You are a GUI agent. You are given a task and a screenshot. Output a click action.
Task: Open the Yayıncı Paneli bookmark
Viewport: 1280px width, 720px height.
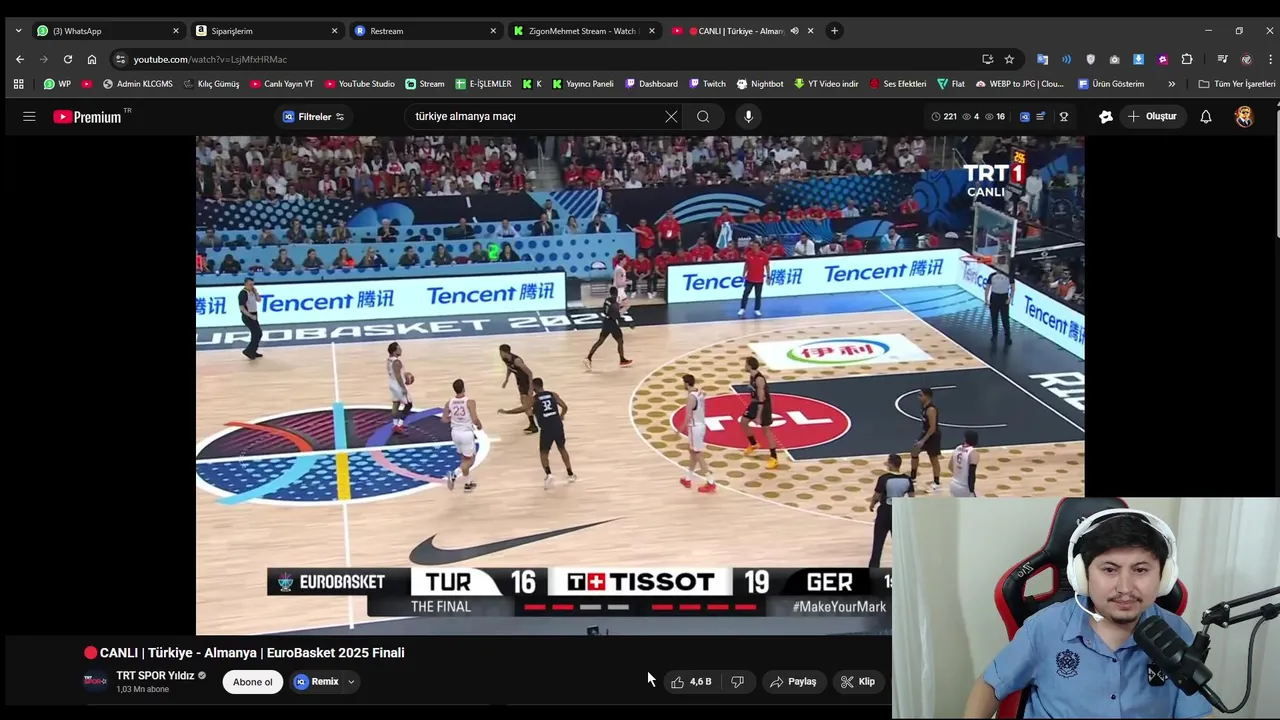(583, 84)
